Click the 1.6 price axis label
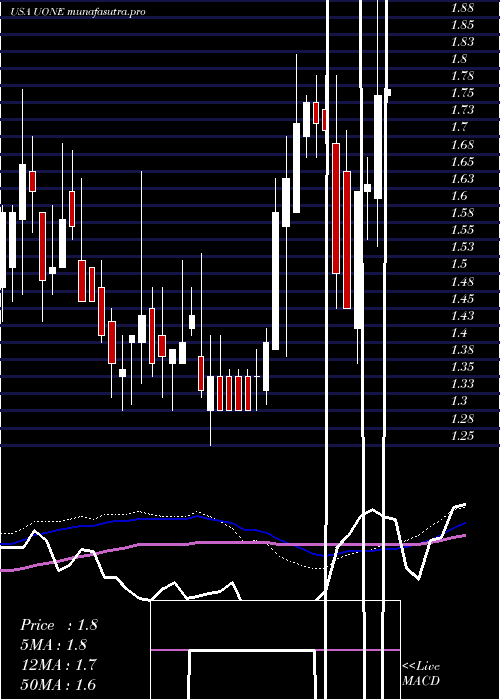The height and width of the screenshot is (700, 500). [459, 196]
